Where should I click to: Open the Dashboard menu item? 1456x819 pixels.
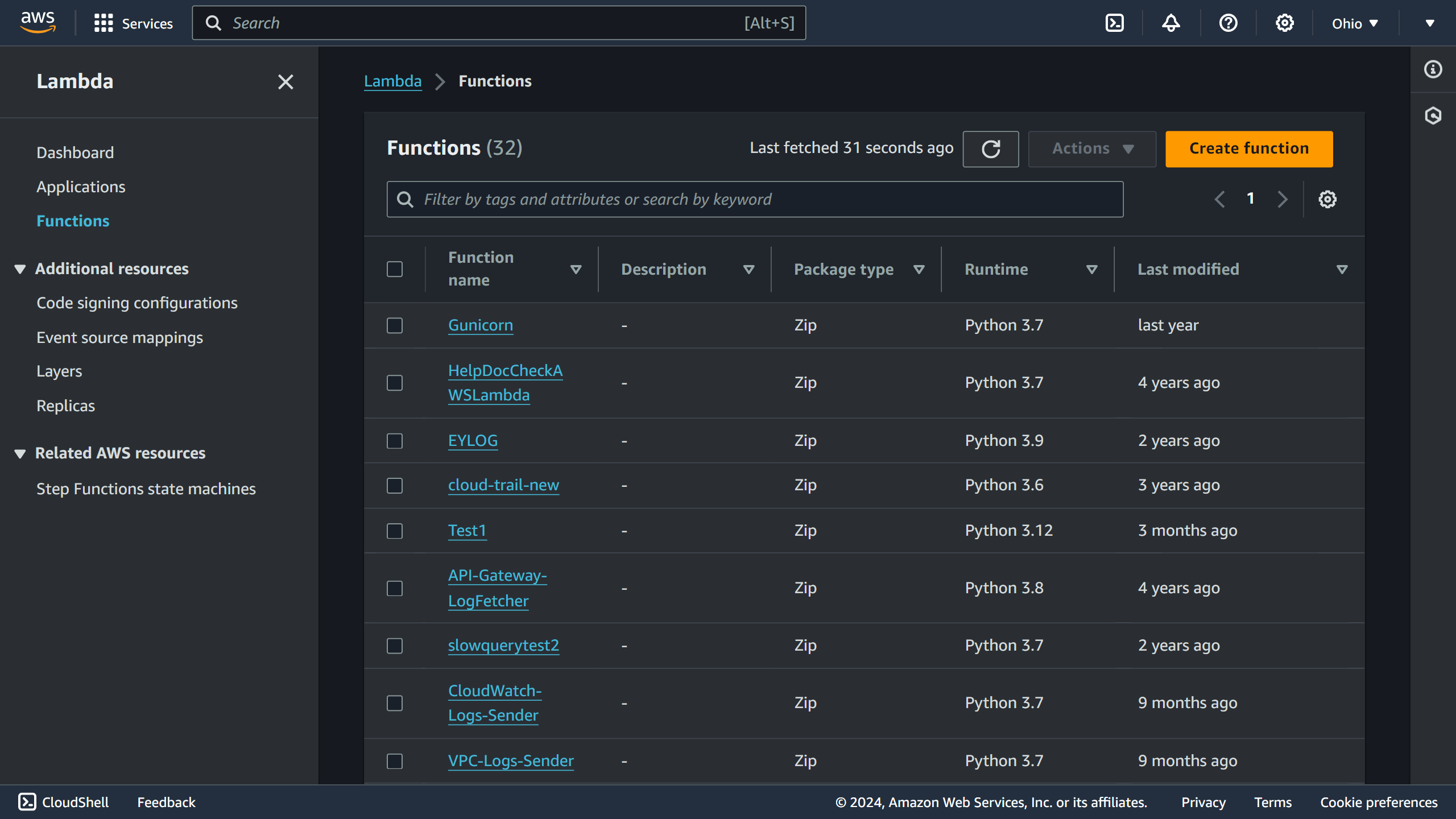[x=75, y=152]
